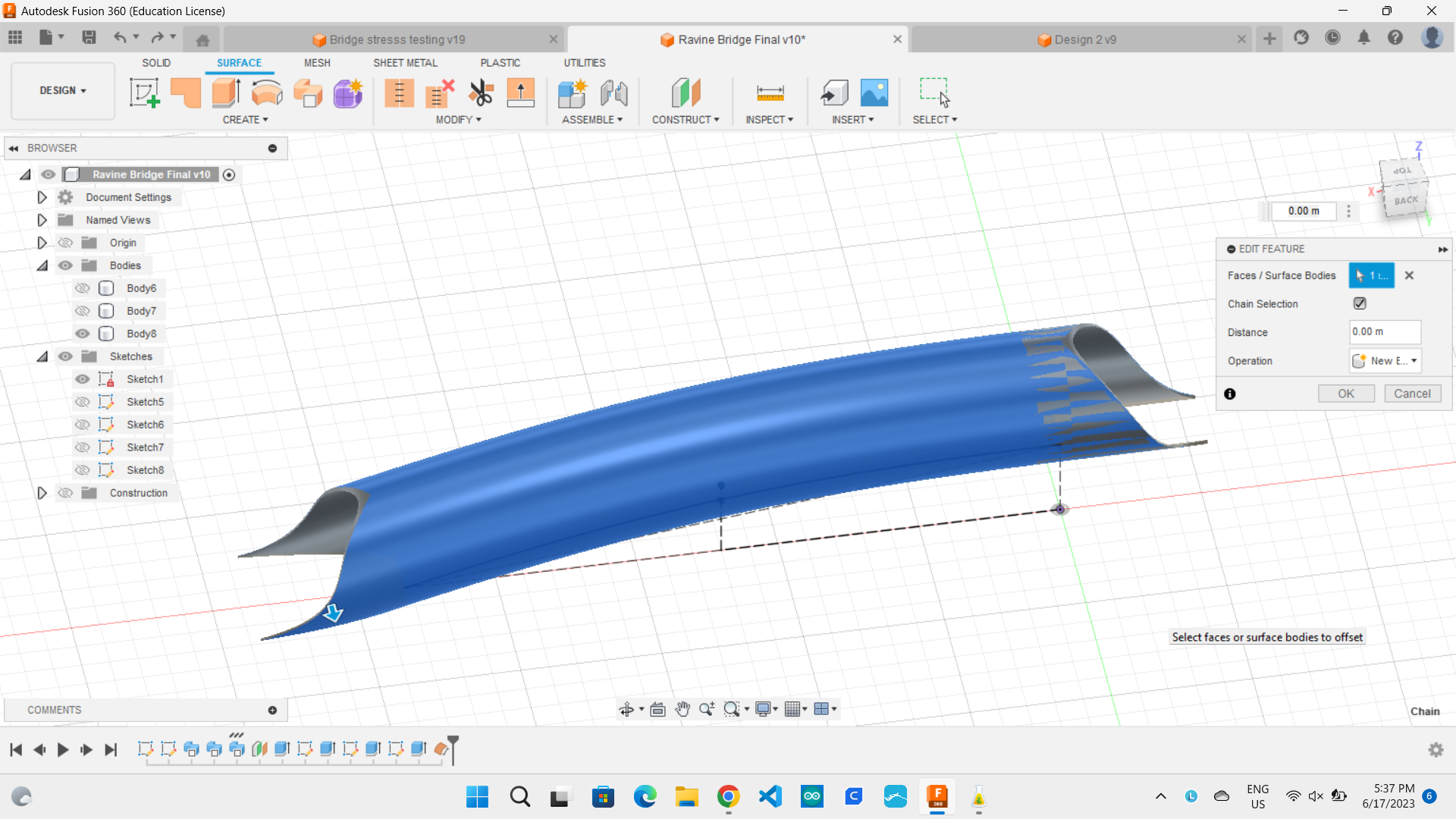Image resolution: width=1456 pixels, height=819 pixels.
Task: Switch to the SURFACE tab
Action: point(238,62)
